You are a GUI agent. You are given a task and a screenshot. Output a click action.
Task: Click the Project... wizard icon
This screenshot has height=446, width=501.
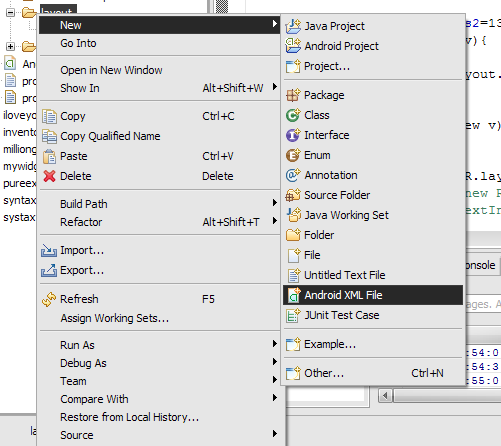click(x=293, y=66)
